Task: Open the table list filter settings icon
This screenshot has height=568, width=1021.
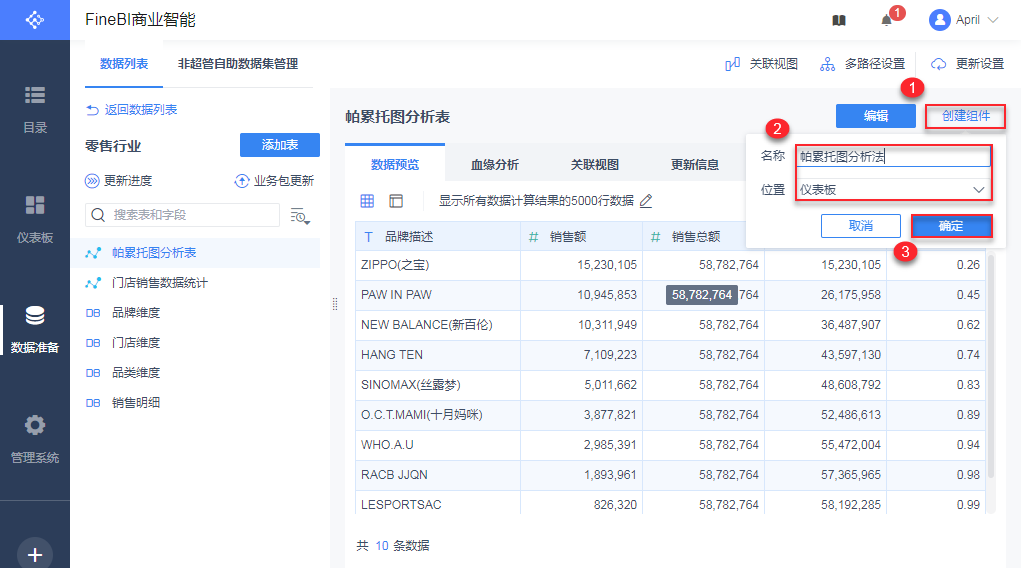Action: tap(300, 215)
